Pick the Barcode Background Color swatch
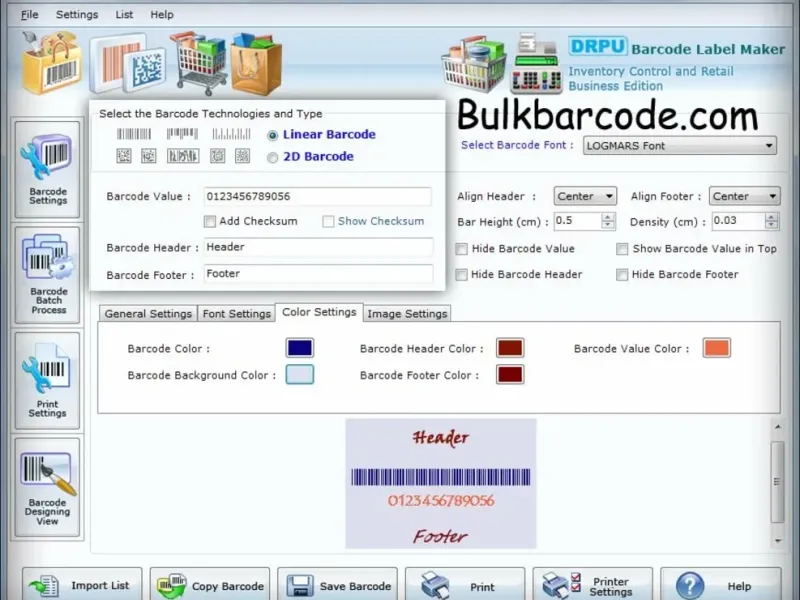The width and height of the screenshot is (800, 600). pyautogui.click(x=300, y=374)
